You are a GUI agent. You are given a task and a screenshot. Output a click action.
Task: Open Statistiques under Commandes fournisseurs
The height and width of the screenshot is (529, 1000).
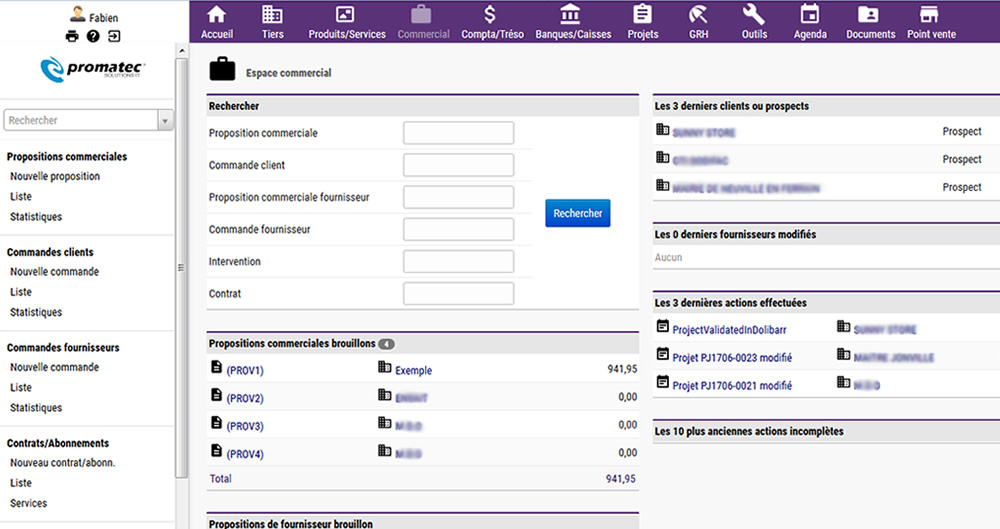coord(36,408)
